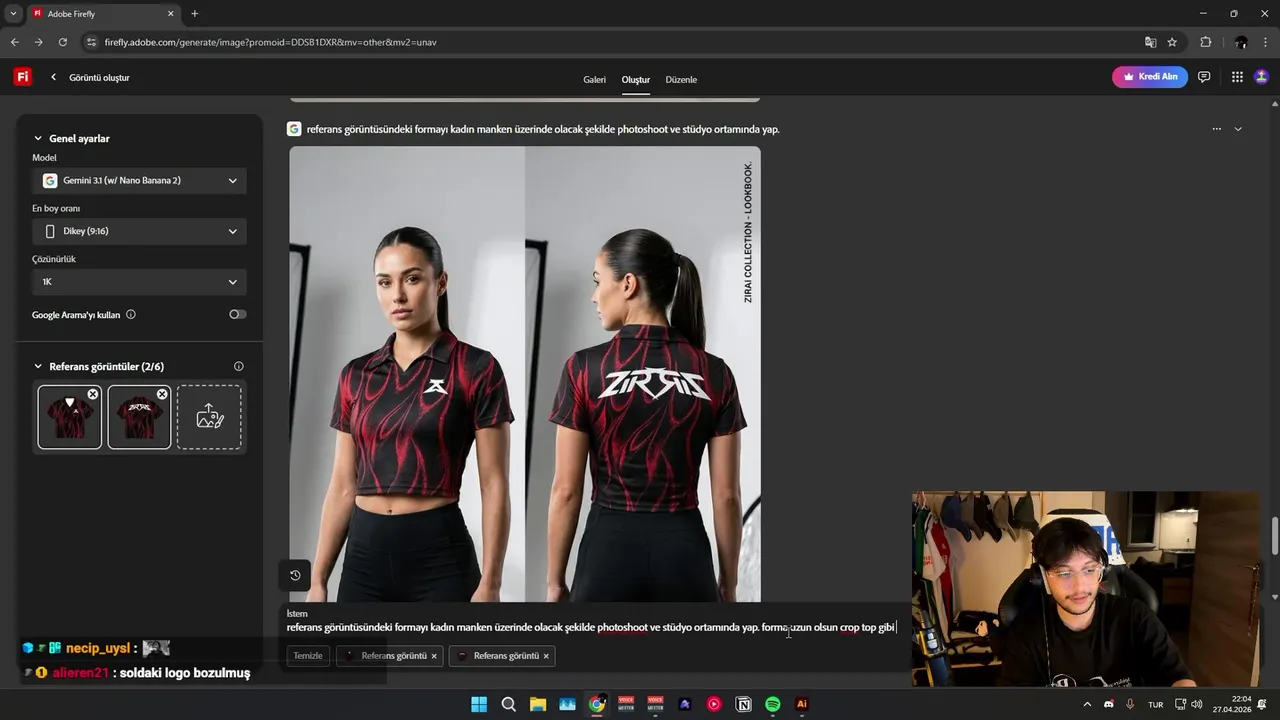
Task: Click the first Referans görüntü chip
Action: [x=388, y=656]
